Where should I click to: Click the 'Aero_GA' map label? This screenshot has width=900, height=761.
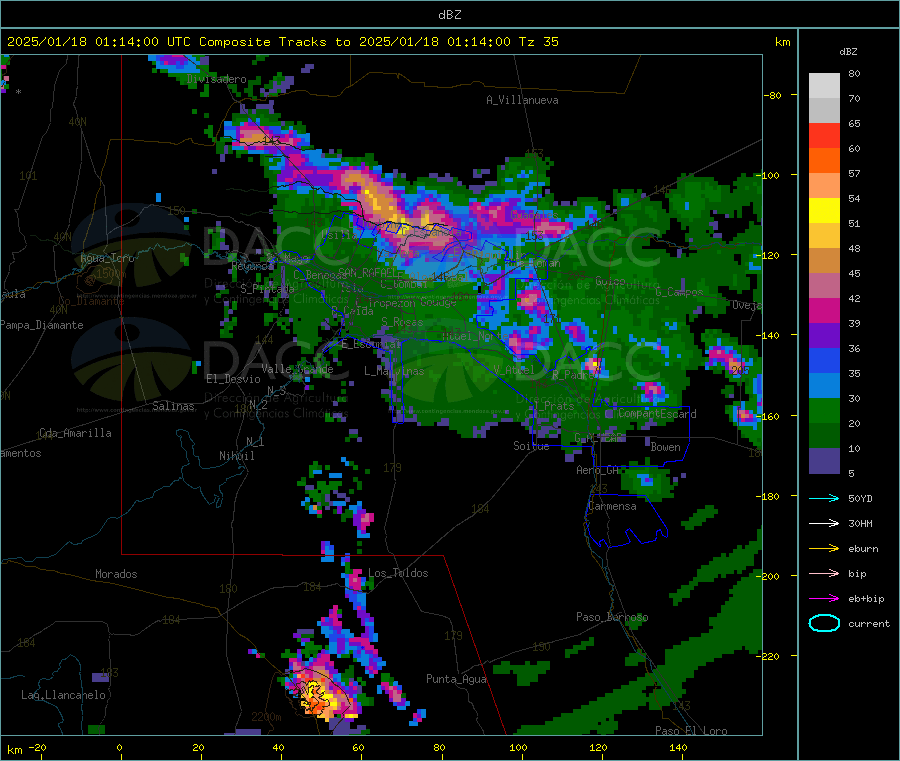pyautogui.click(x=598, y=470)
